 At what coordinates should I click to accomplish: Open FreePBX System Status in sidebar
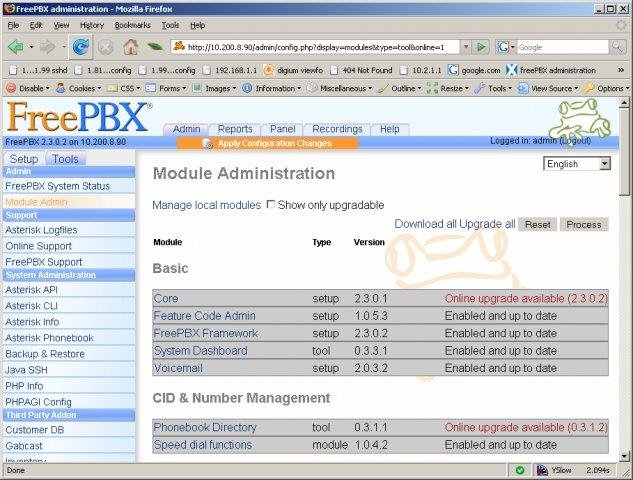57,186
